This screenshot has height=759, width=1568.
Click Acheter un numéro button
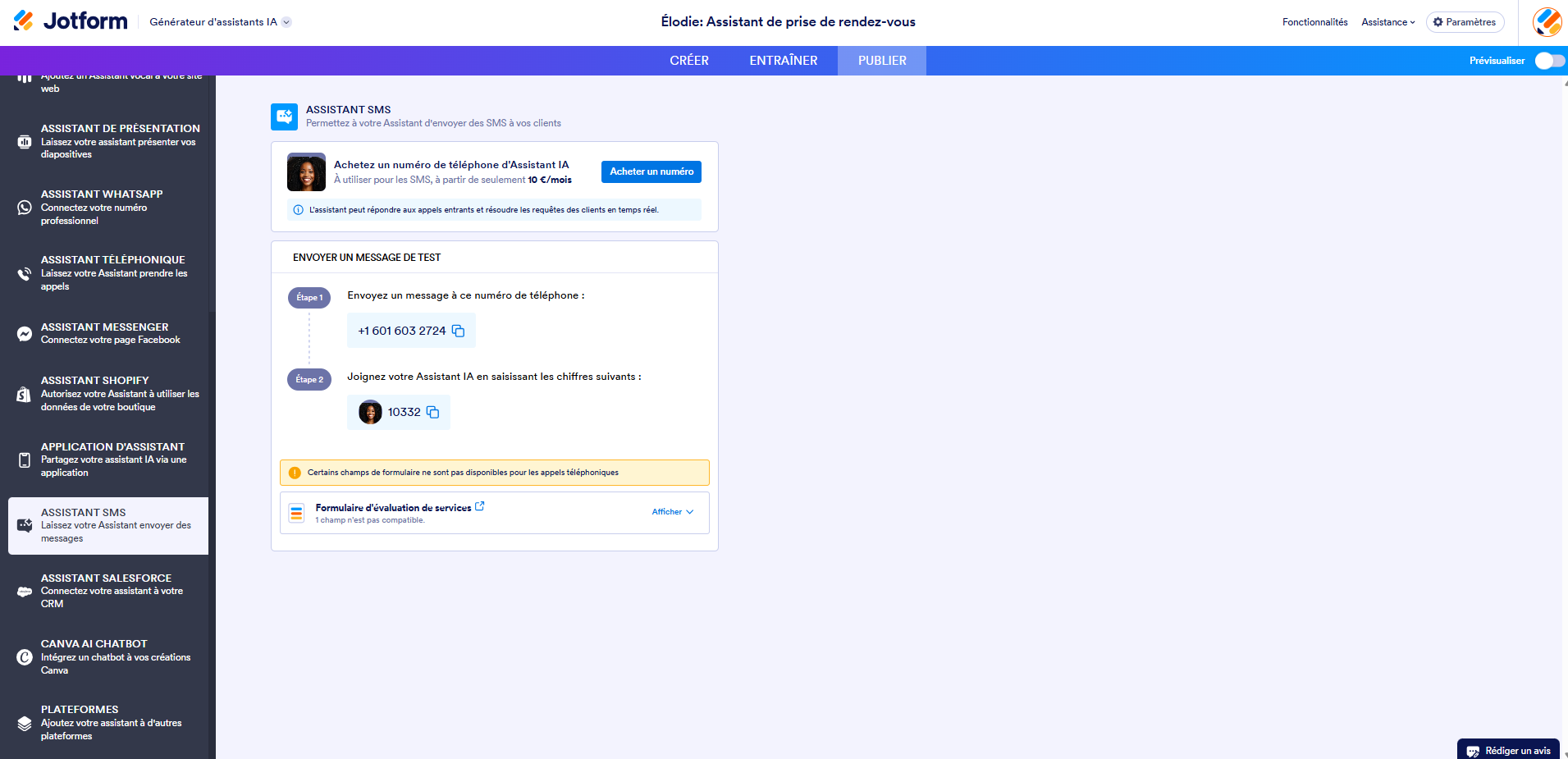(651, 171)
